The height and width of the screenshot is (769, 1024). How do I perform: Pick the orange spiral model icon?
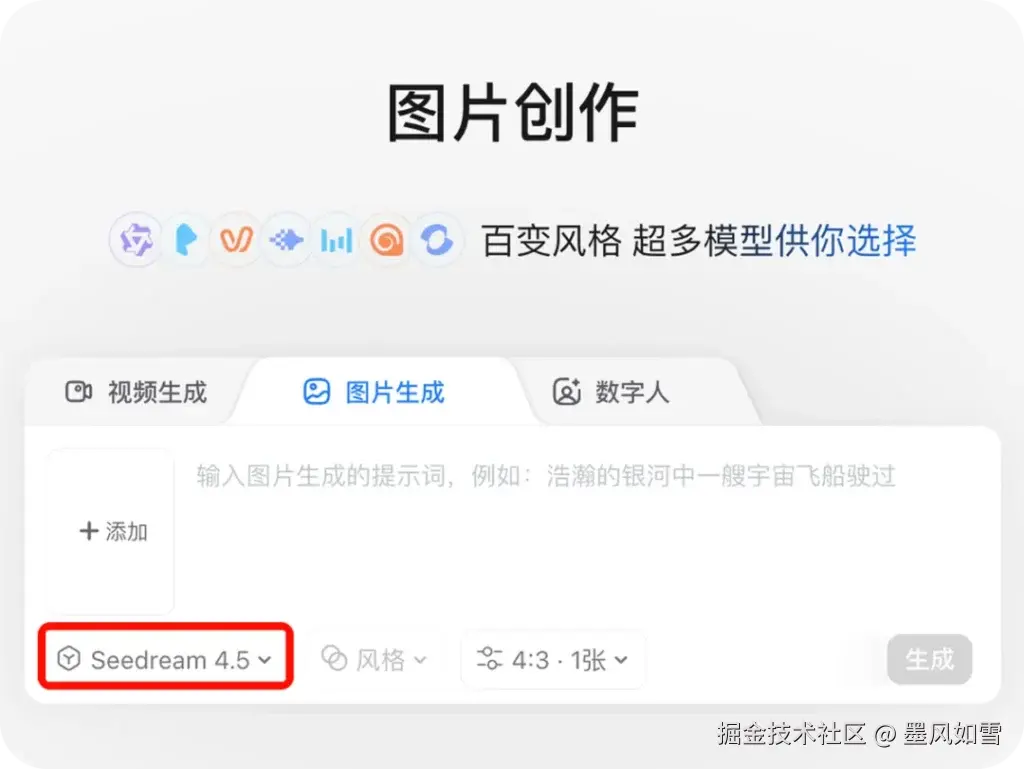point(387,240)
